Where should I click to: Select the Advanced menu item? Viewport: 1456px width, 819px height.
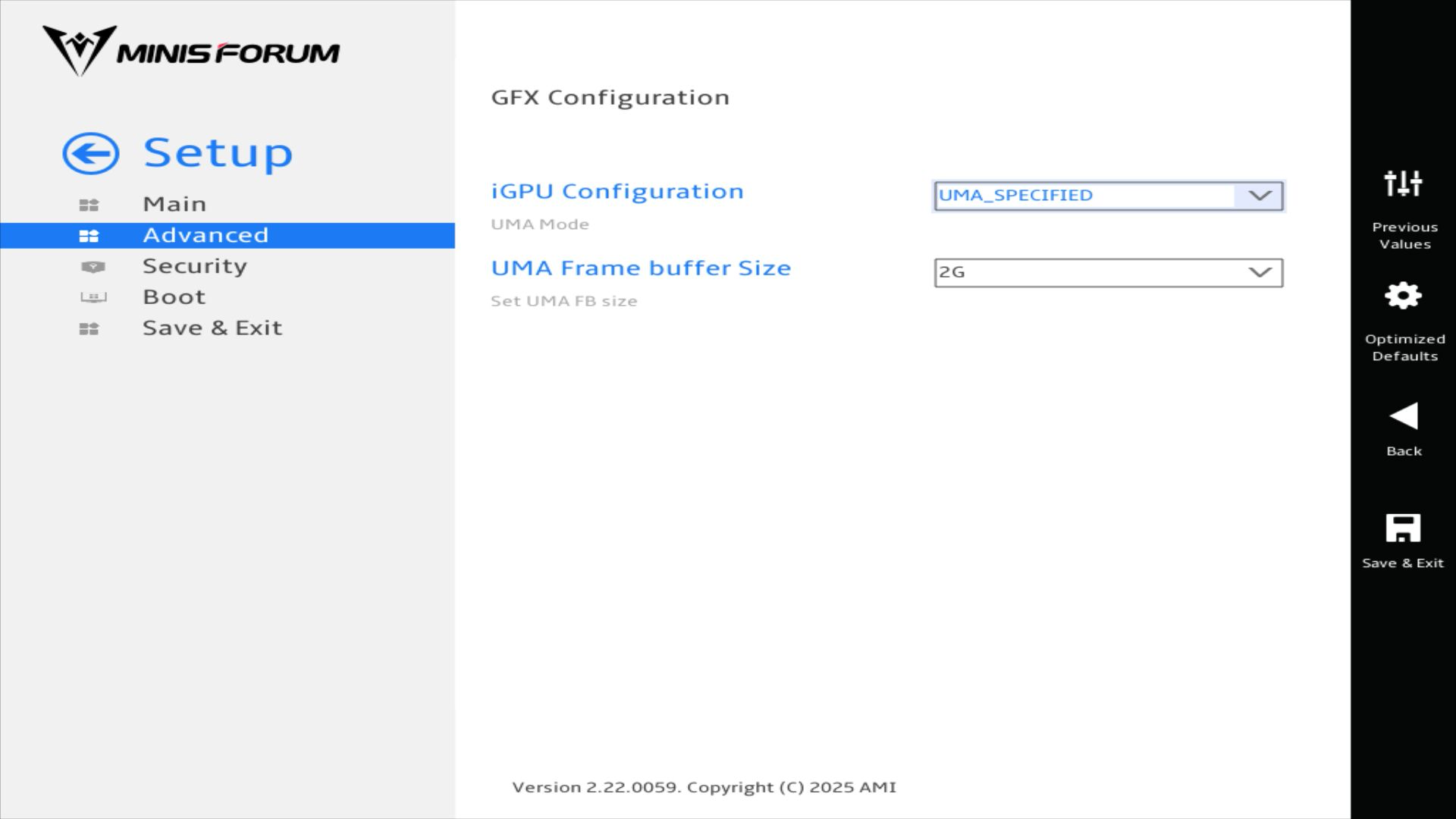[x=206, y=235]
